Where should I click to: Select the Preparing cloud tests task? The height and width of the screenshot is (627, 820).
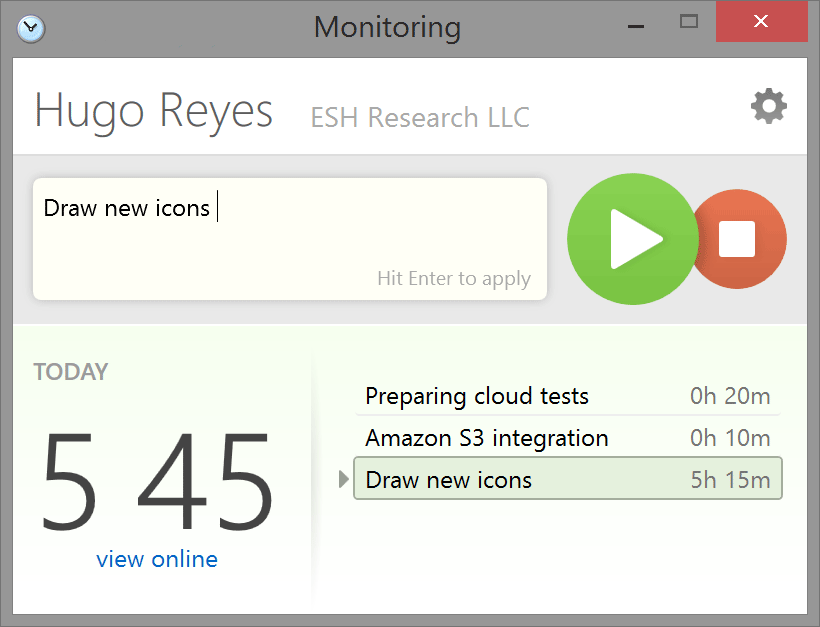coord(568,396)
